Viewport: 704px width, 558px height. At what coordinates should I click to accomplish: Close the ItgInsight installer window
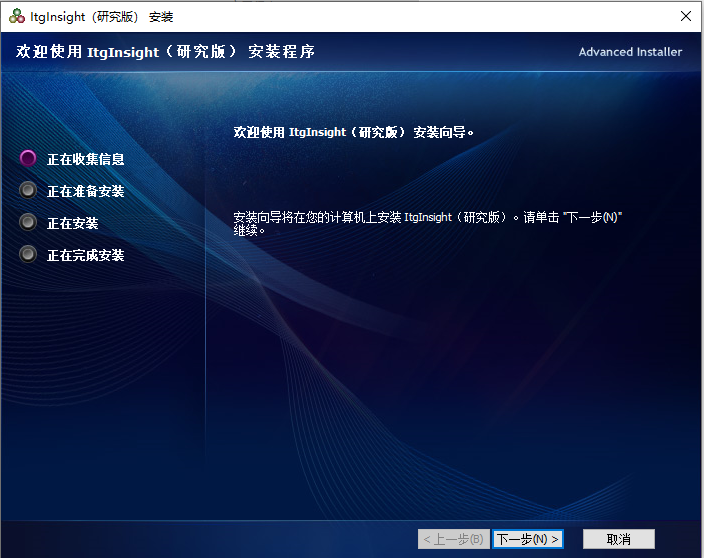(686, 16)
